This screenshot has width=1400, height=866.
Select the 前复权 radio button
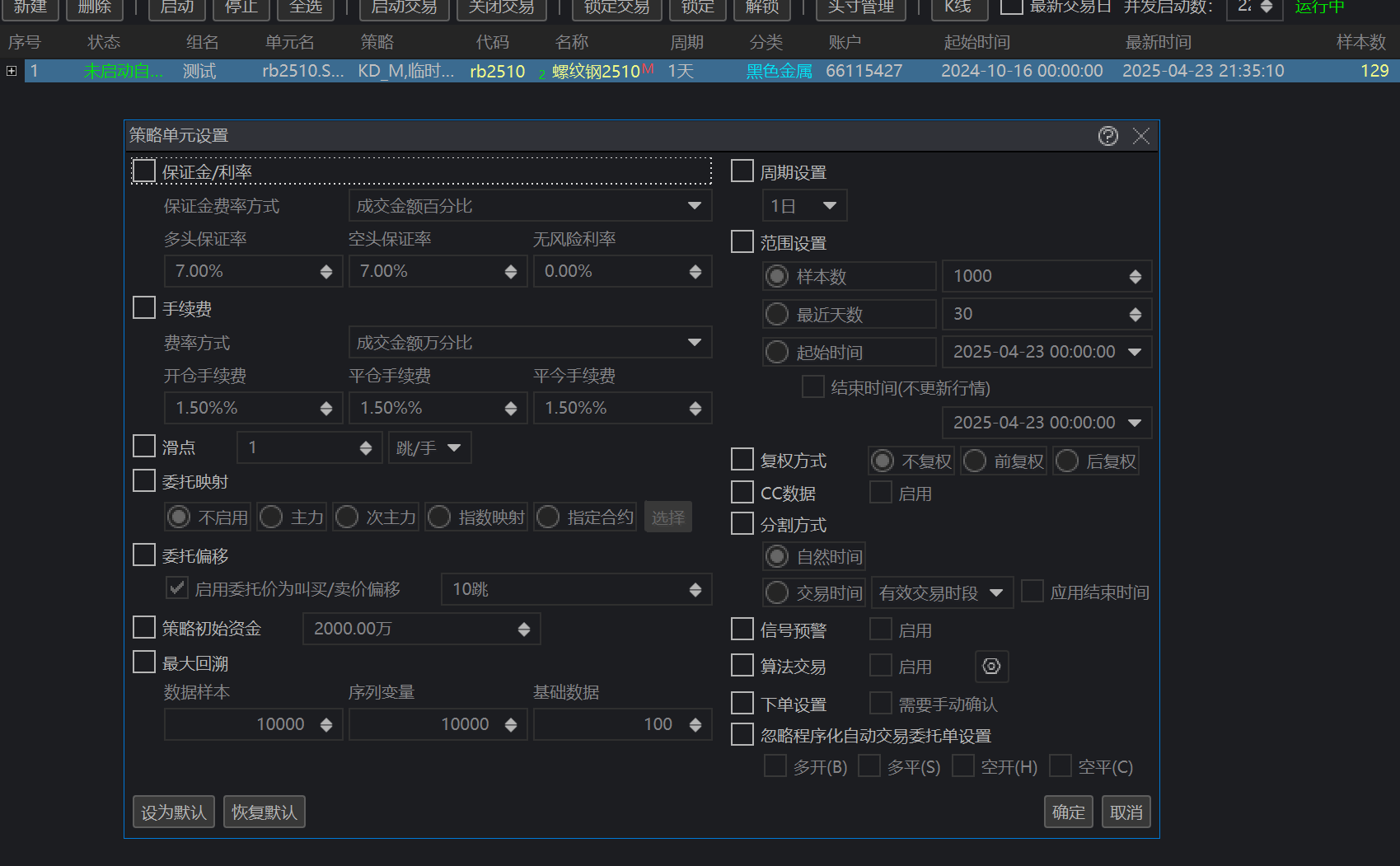click(x=975, y=461)
